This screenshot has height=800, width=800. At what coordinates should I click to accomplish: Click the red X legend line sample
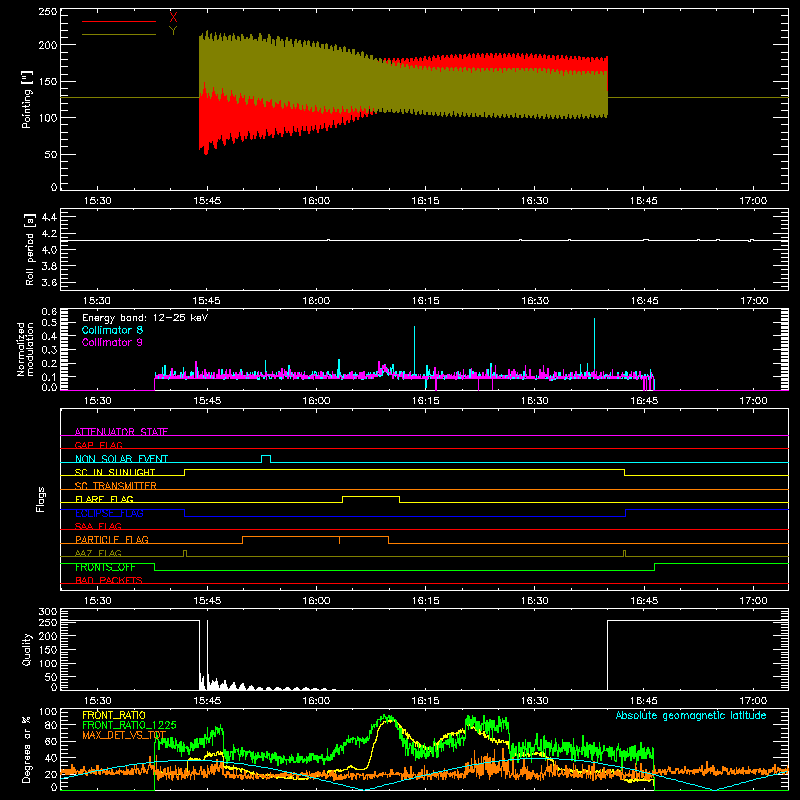tap(118, 21)
